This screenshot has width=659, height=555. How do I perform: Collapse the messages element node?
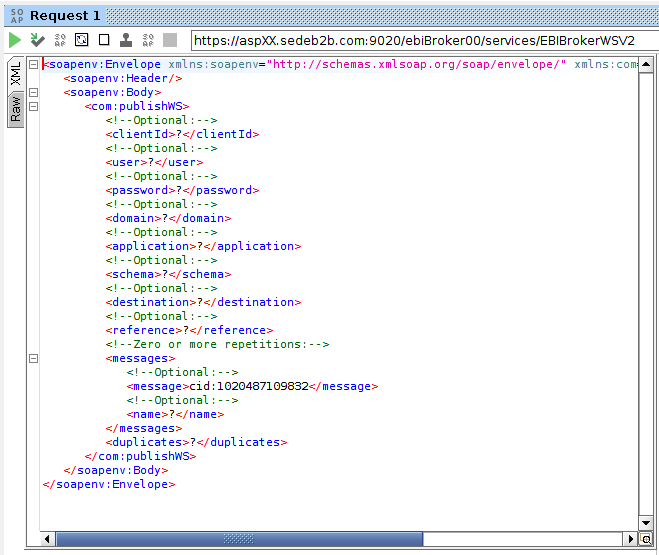tap(34, 358)
